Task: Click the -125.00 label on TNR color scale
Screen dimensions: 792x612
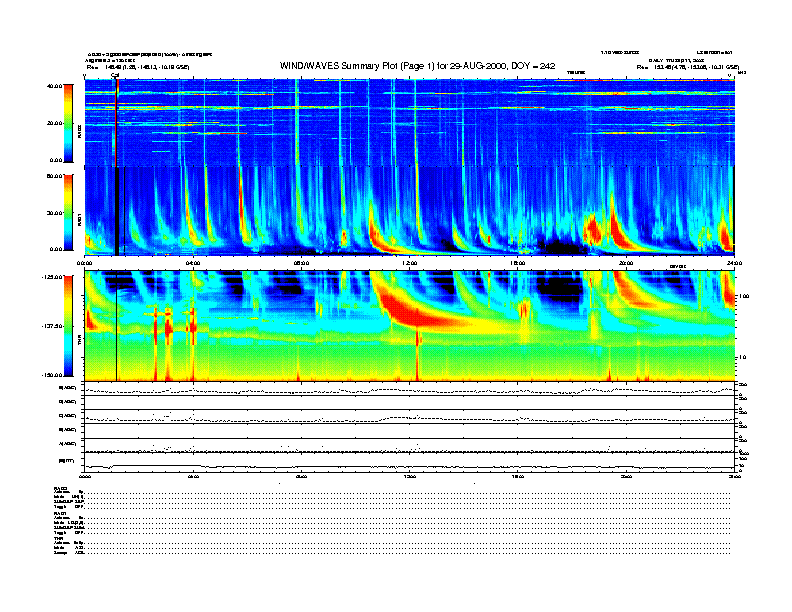Action: pyautogui.click(x=52, y=277)
